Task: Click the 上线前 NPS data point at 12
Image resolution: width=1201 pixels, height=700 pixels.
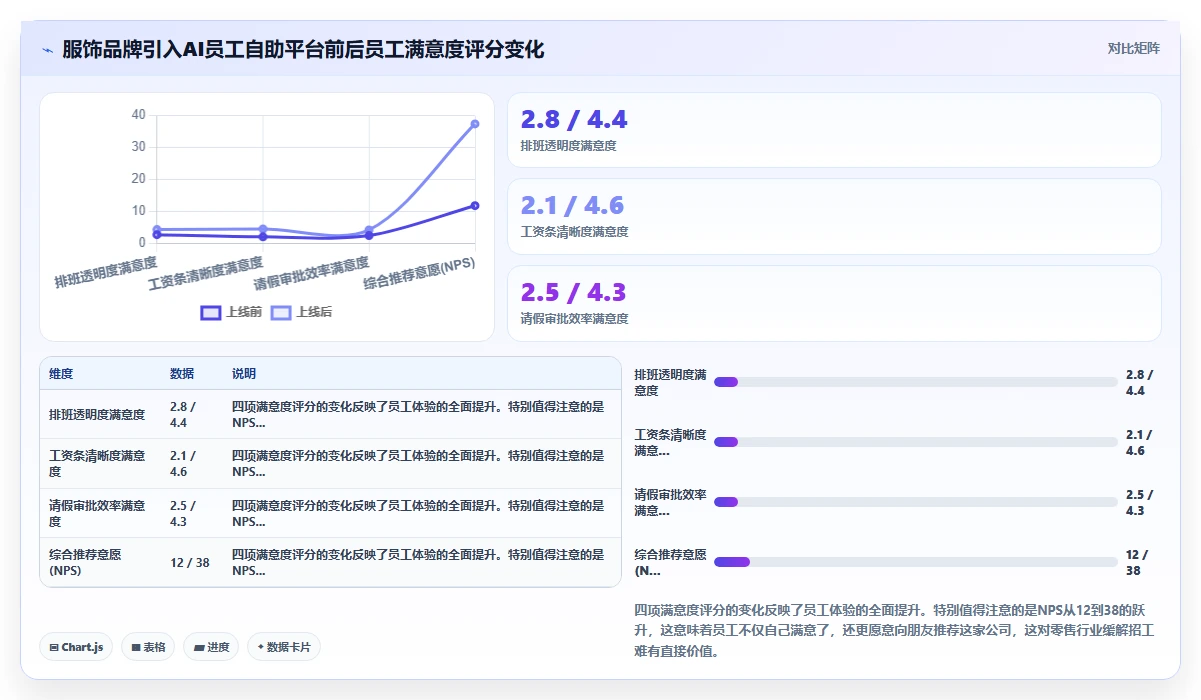Action: point(475,206)
